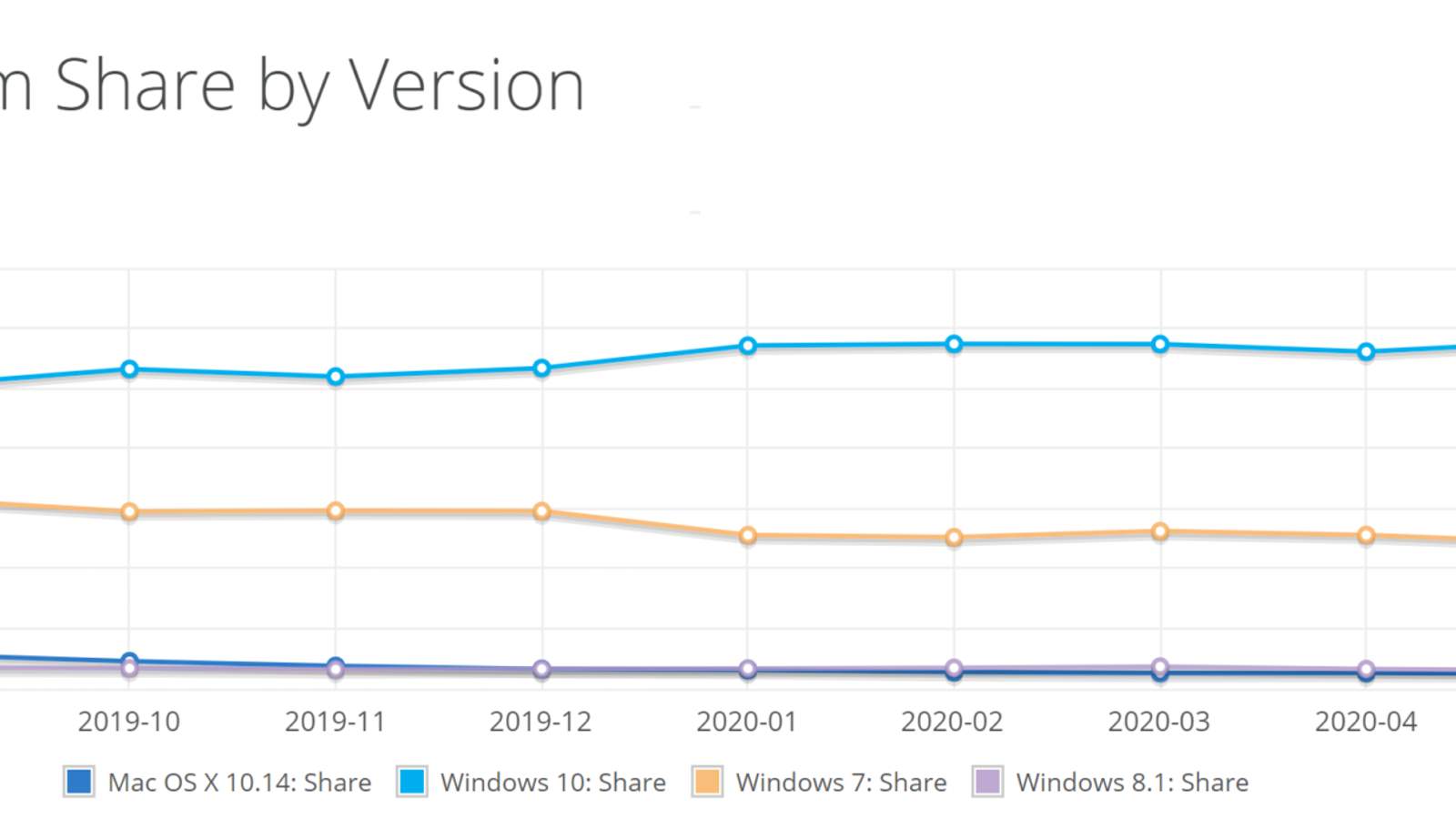
Task: Click the Windows 7 marker for 2019-10
Action: pos(129,512)
